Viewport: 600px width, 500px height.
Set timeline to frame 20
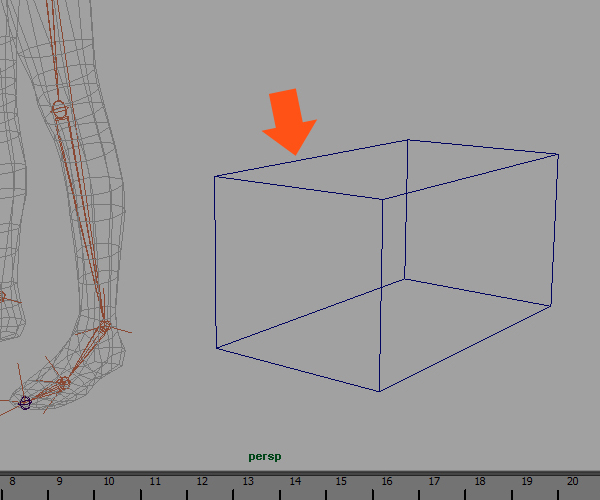tap(572, 481)
